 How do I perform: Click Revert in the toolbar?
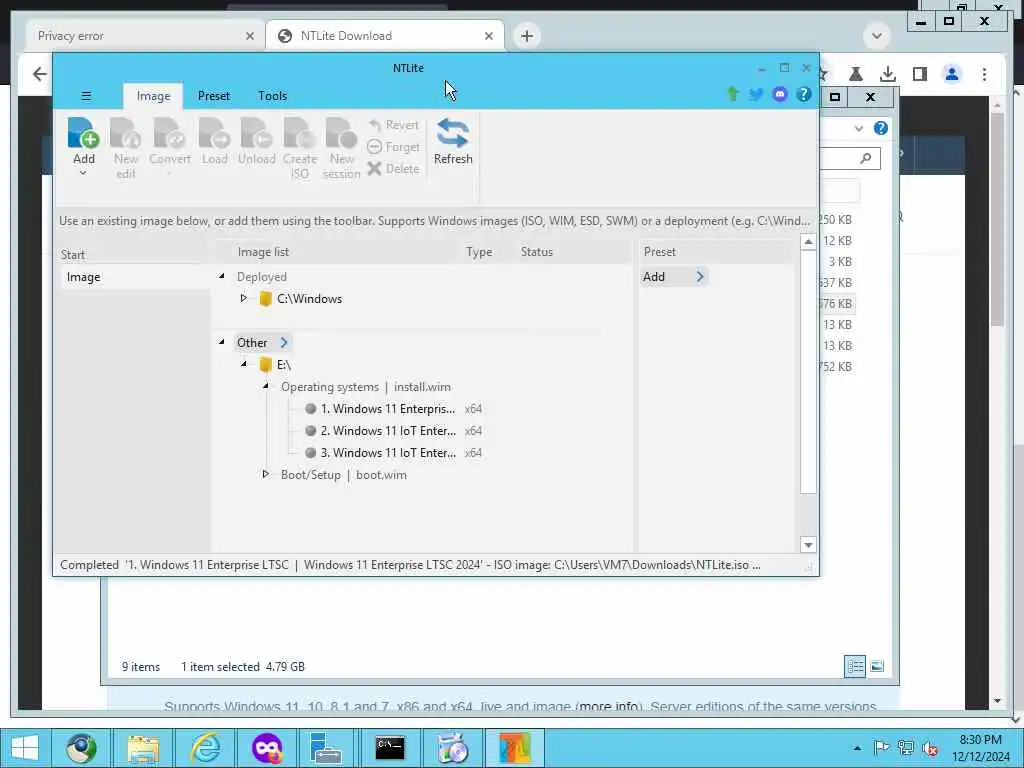393,125
